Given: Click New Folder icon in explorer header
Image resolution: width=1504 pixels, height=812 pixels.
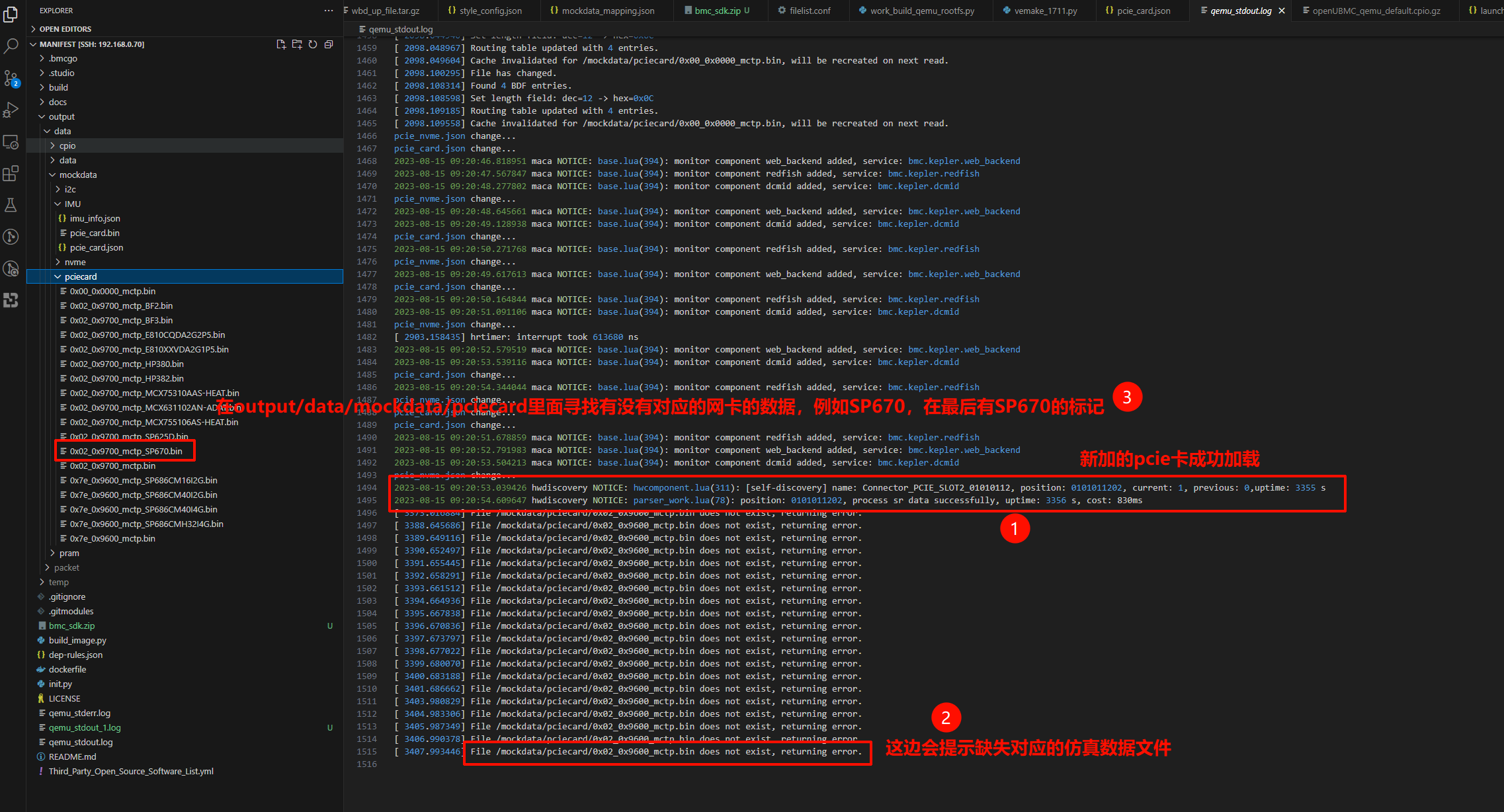Looking at the screenshot, I should coord(296,44).
